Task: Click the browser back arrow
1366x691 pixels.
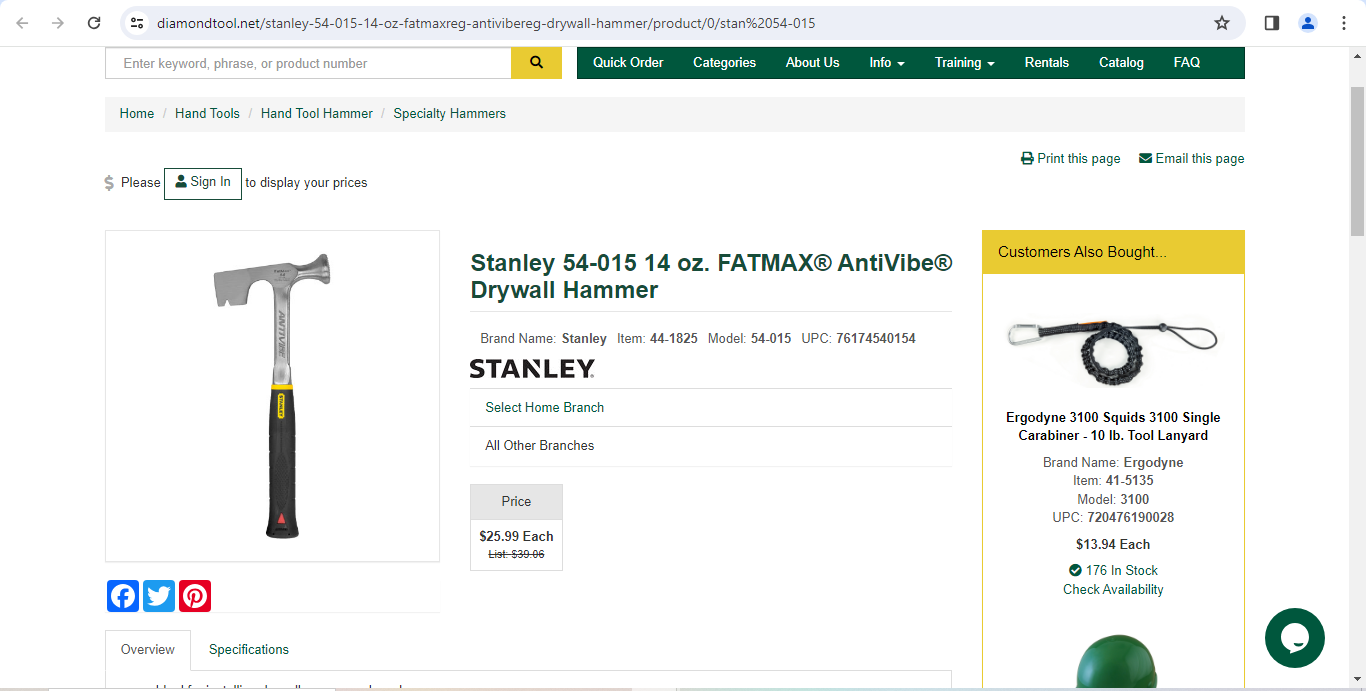Action: point(22,23)
